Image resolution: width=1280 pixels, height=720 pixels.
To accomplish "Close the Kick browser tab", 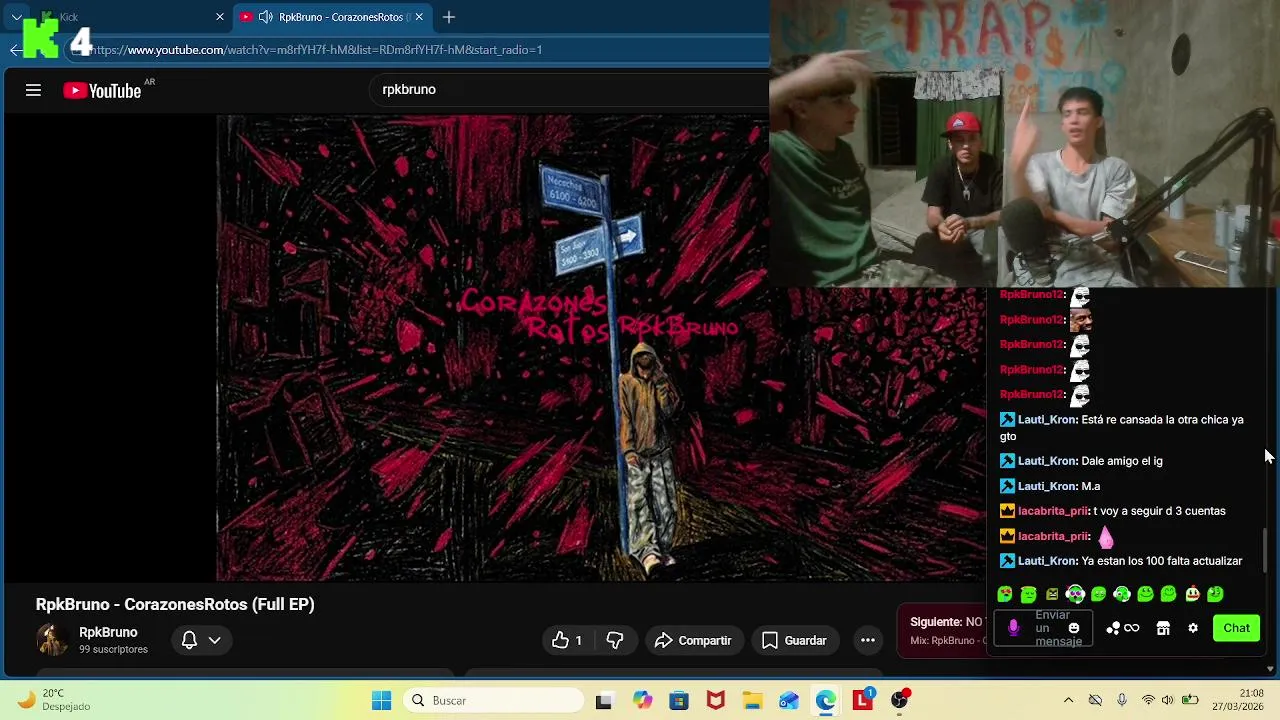I will click(x=220, y=17).
